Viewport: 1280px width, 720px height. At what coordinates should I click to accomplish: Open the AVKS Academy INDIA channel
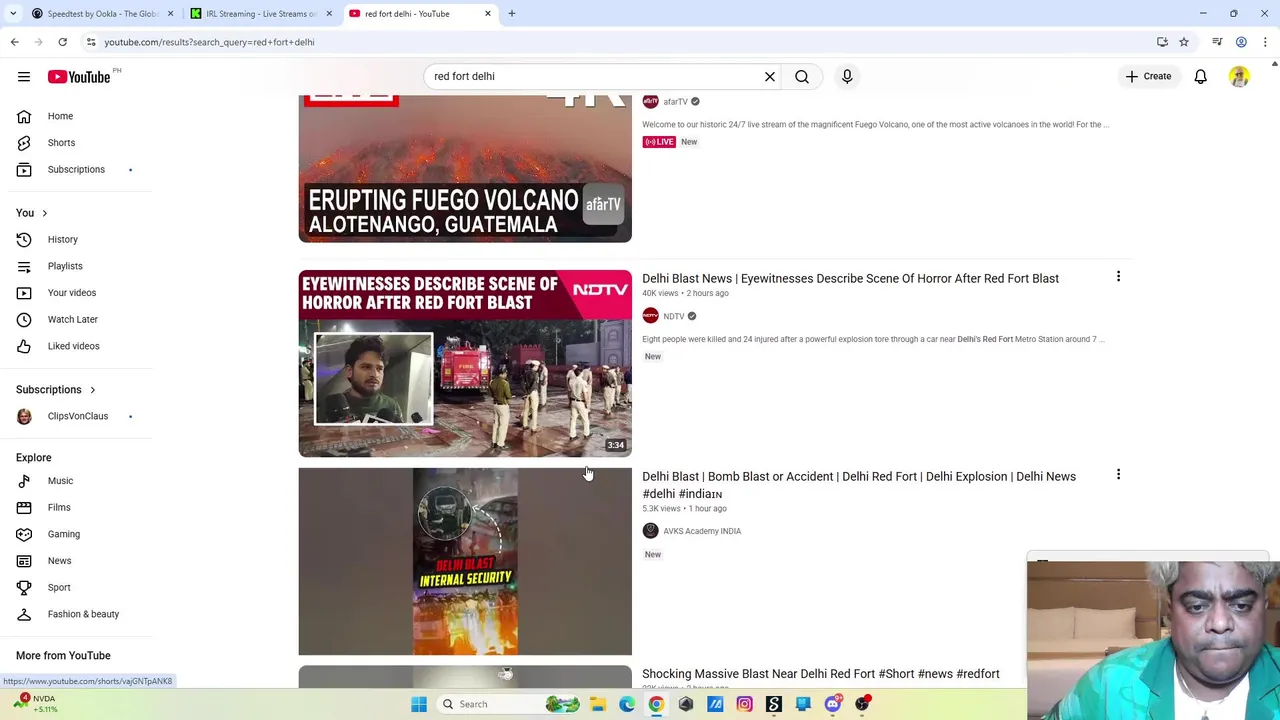point(702,531)
